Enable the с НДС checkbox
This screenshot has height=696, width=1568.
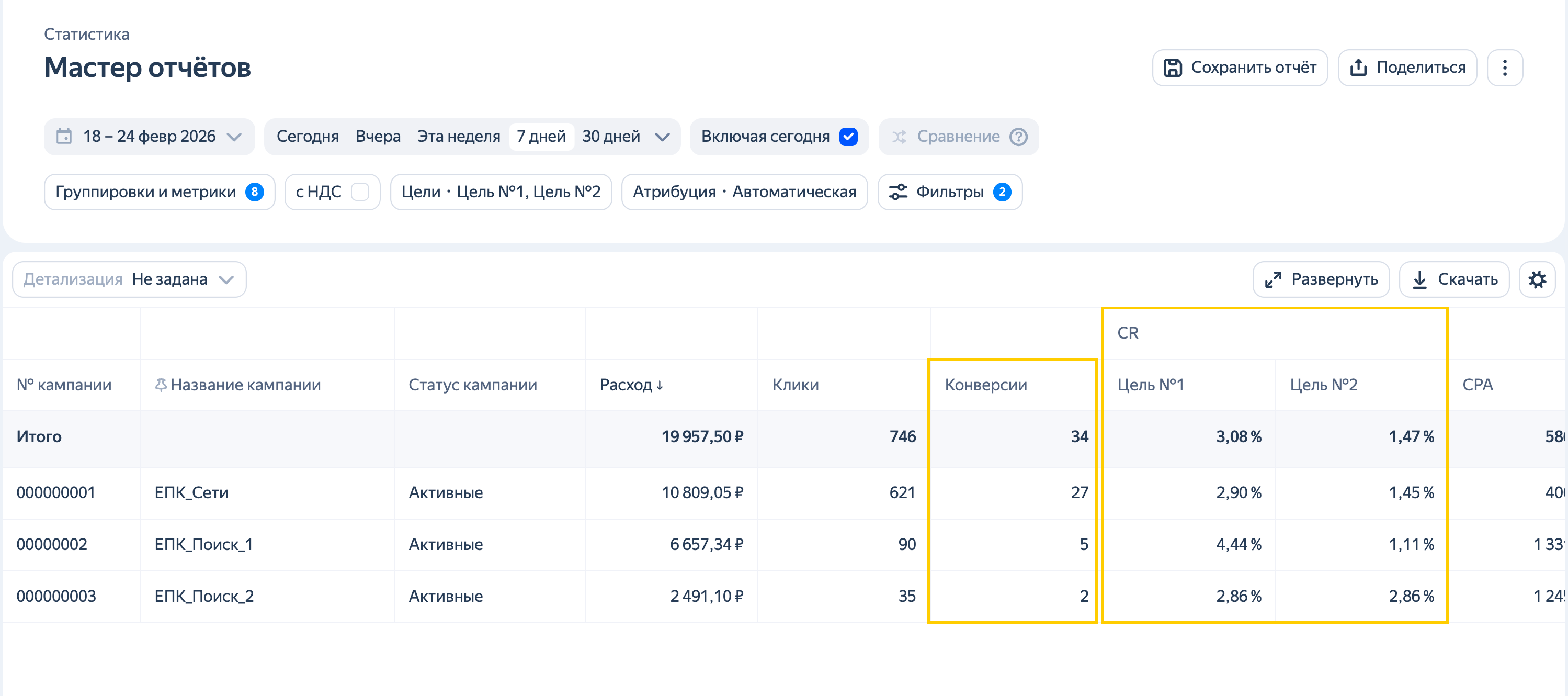tap(360, 192)
